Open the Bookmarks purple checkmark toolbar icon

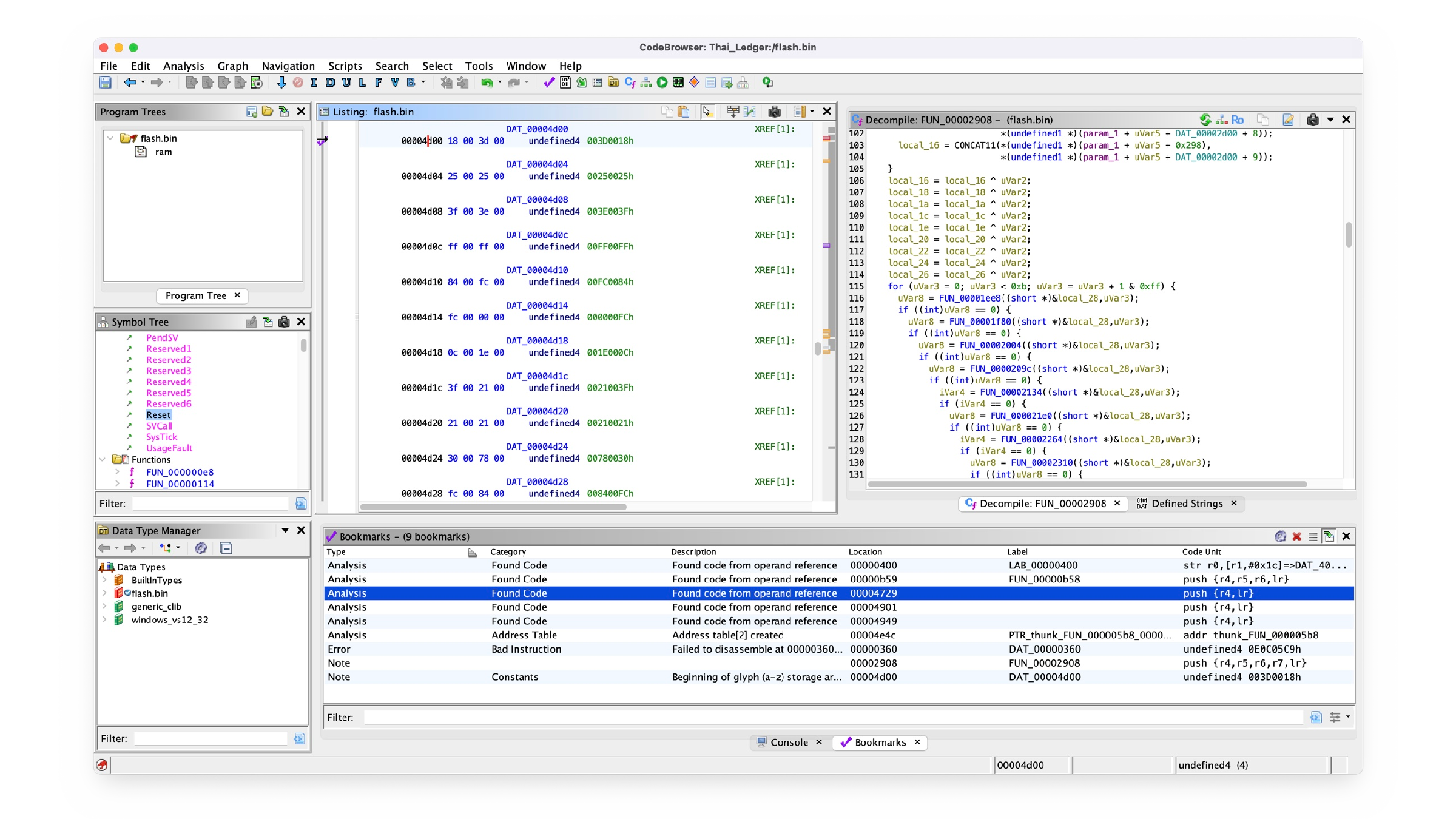tap(548, 83)
